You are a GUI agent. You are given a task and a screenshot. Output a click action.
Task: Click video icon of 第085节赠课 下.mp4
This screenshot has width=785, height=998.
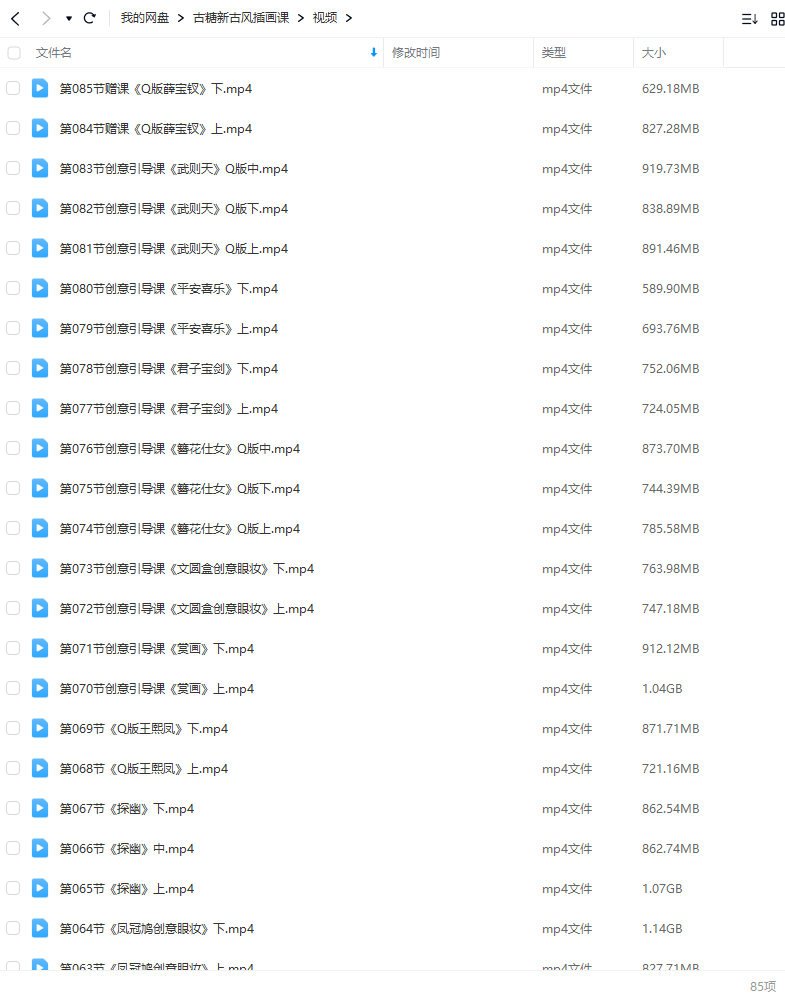point(39,88)
